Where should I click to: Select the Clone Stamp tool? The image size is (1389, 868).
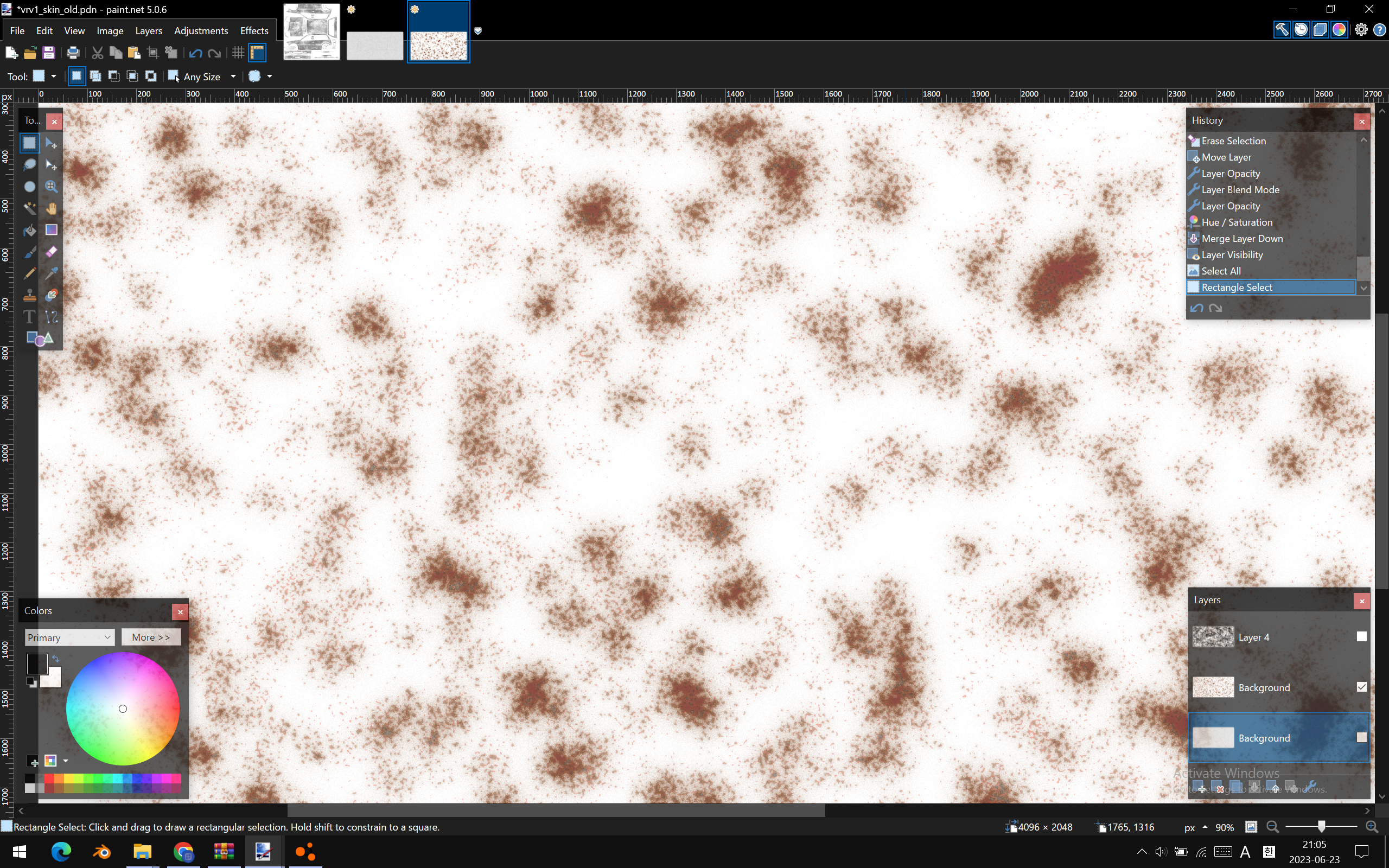(29, 295)
